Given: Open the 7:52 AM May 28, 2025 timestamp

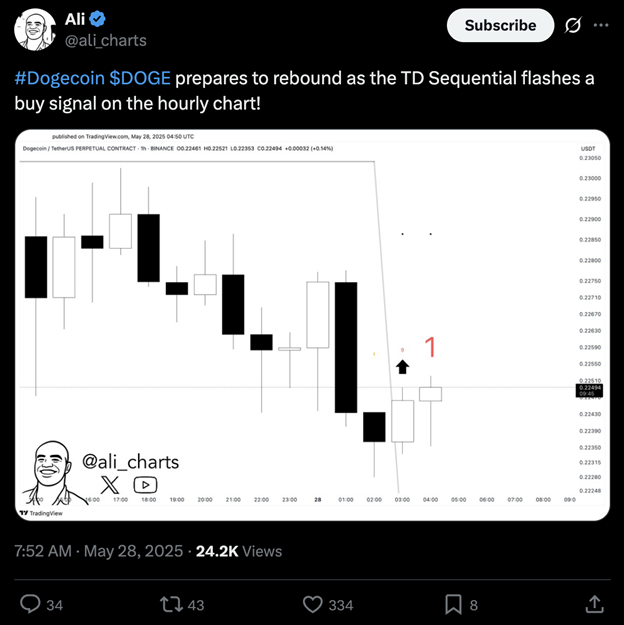Looking at the screenshot, I should pos(99,551).
